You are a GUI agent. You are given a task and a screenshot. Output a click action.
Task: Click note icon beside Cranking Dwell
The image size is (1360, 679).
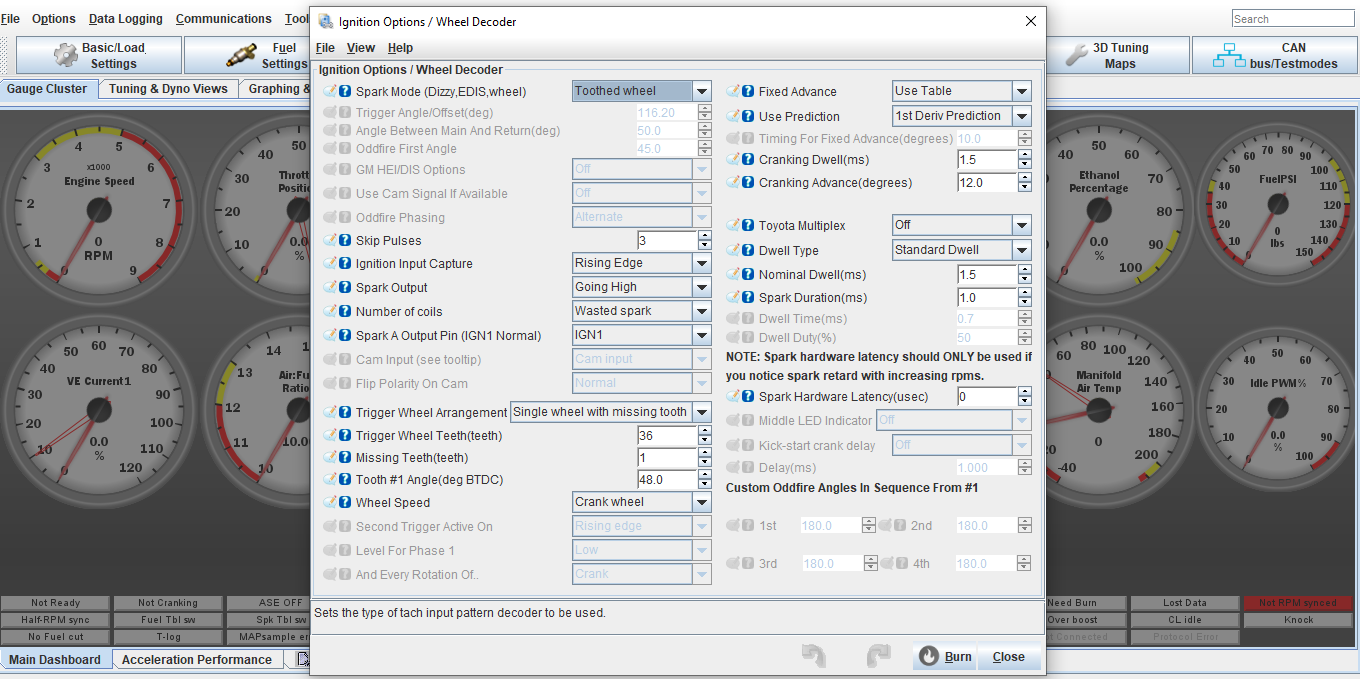point(733,160)
